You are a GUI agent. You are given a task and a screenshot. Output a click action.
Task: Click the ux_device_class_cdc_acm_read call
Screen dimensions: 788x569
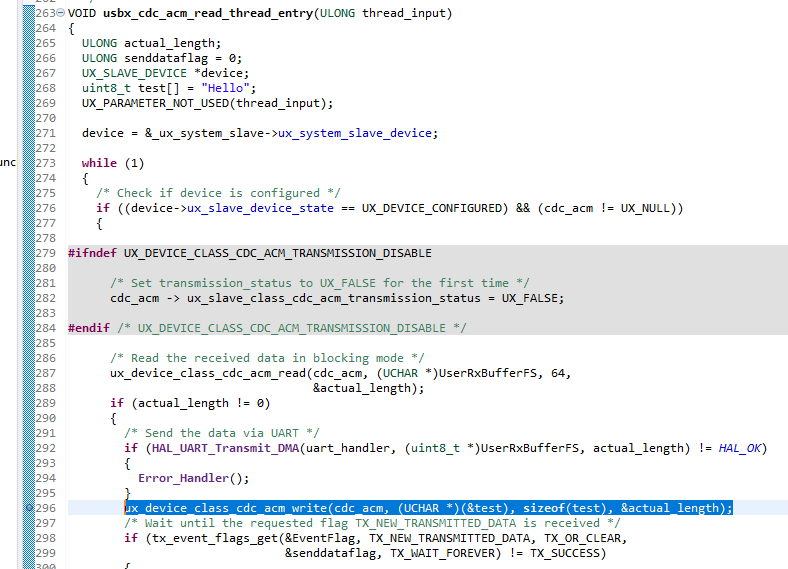click(x=208, y=373)
